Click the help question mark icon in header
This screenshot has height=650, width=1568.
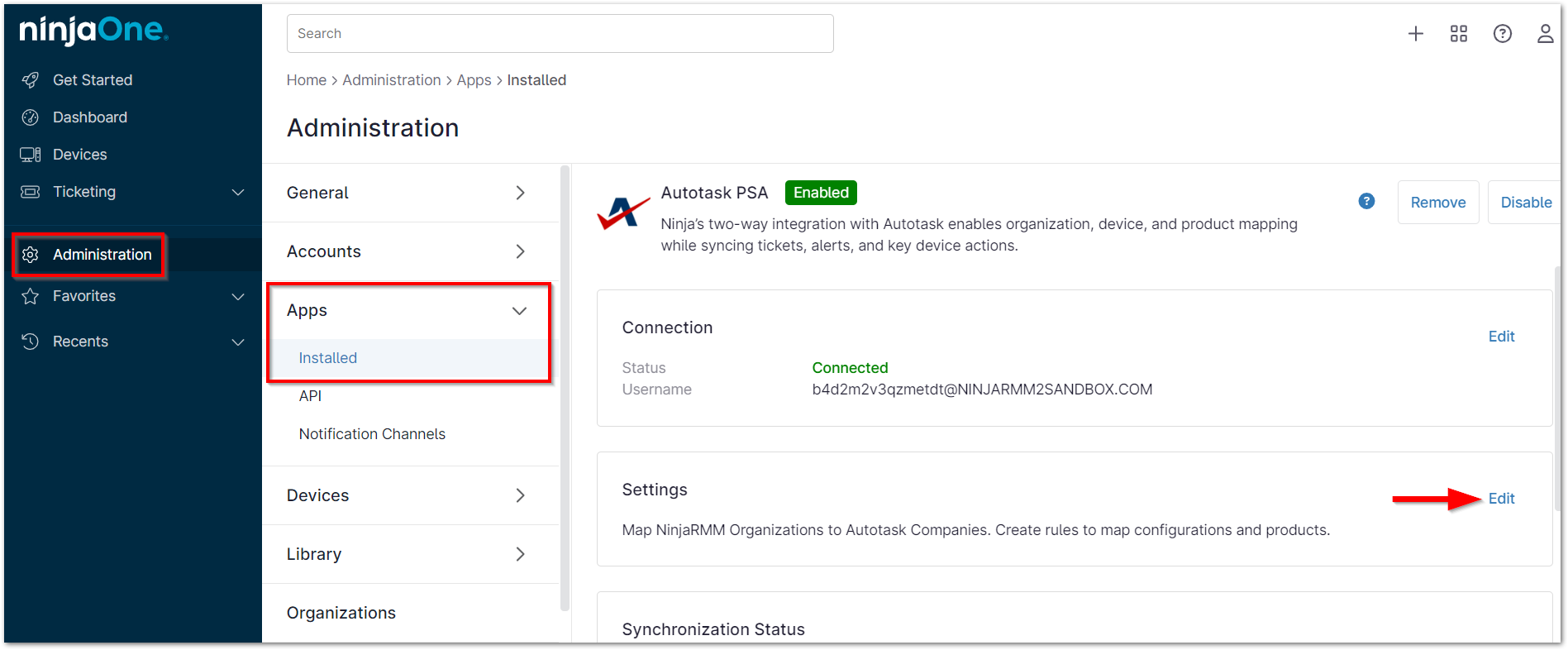(x=1503, y=33)
